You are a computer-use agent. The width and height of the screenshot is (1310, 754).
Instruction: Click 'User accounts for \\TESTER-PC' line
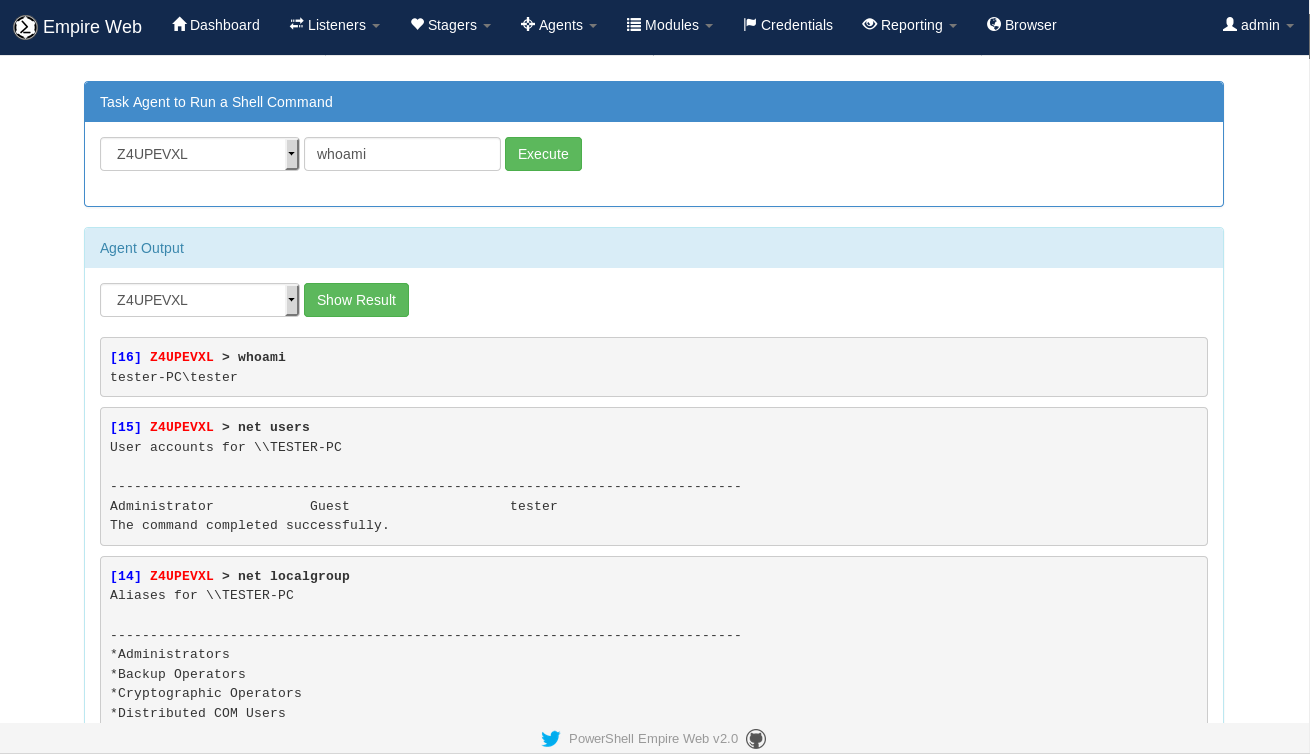pyautogui.click(x=226, y=447)
